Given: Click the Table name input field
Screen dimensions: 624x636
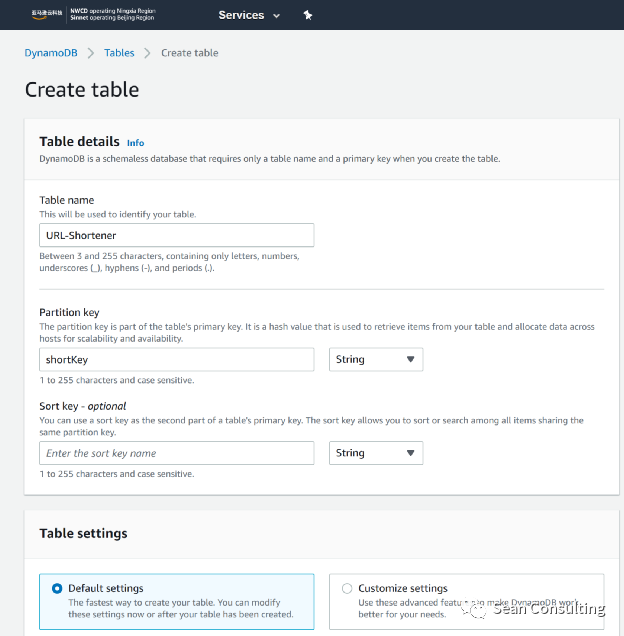Looking at the screenshot, I should point(176,235).
